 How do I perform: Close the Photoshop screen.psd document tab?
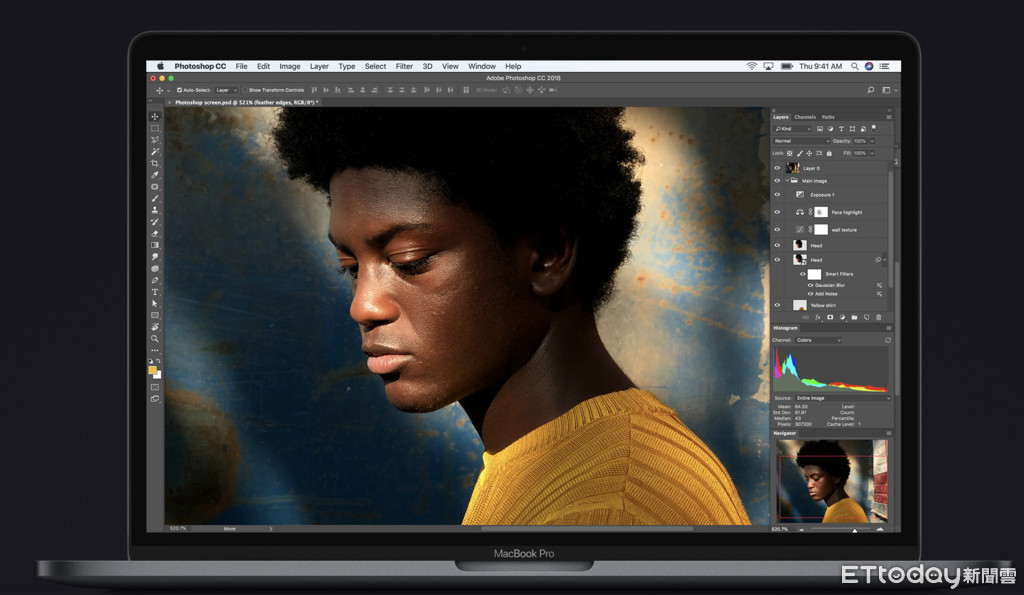click(x=170, y=103)
